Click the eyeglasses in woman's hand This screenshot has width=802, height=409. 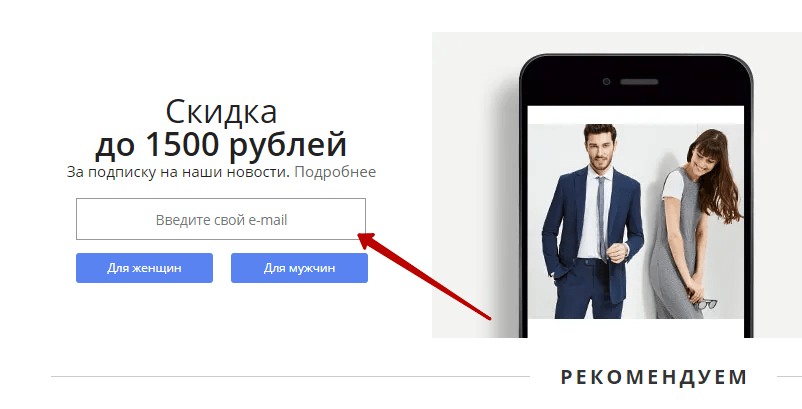pos(705,305)
